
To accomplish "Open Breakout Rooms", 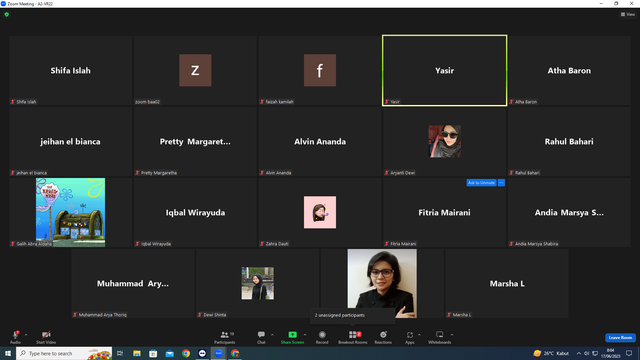I will (x=353, y=337).
